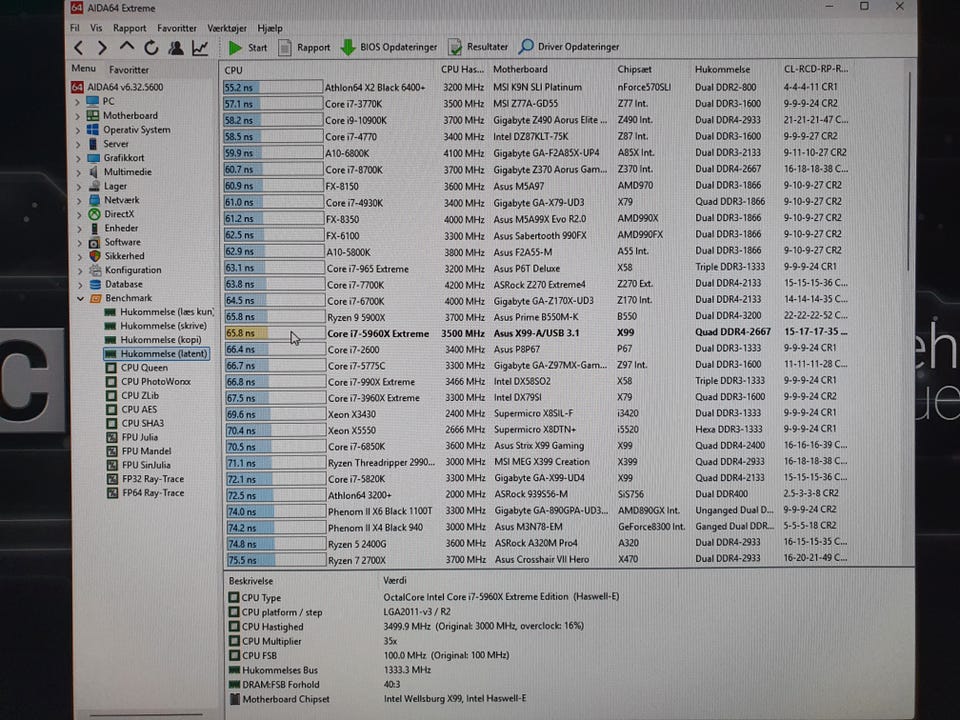Expand the Motherboard tree node
This screenshot has width=960, height=720.
click(78, 116)
